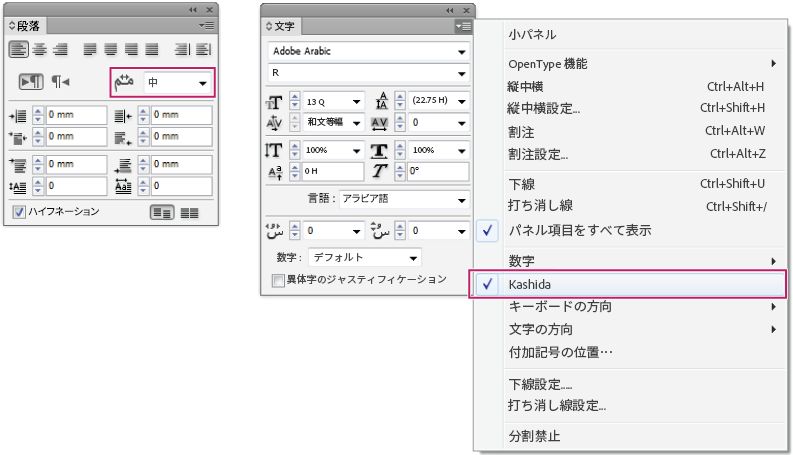This screenshot has width=793, height=455.
Task: Click align away from spine icon
Action: tap(203, 49)
